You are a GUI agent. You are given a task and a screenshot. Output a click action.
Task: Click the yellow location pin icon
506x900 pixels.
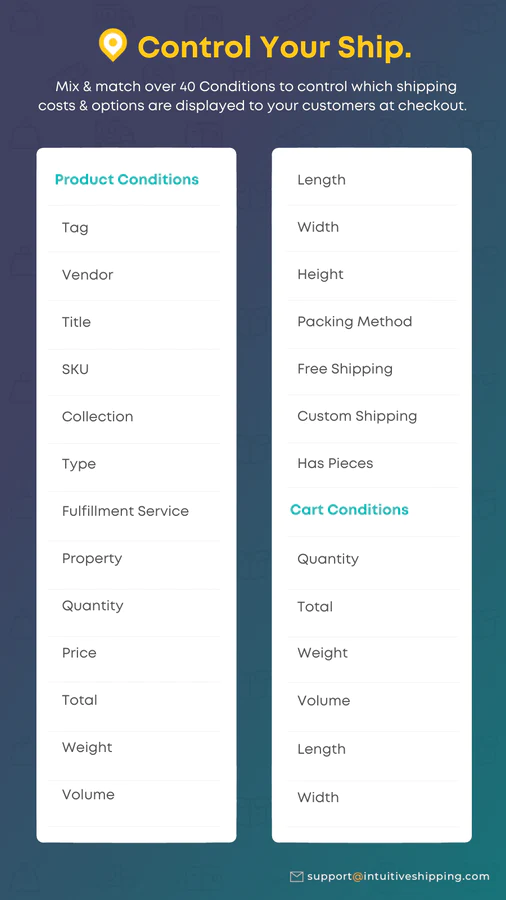click(x=112, y=45)
